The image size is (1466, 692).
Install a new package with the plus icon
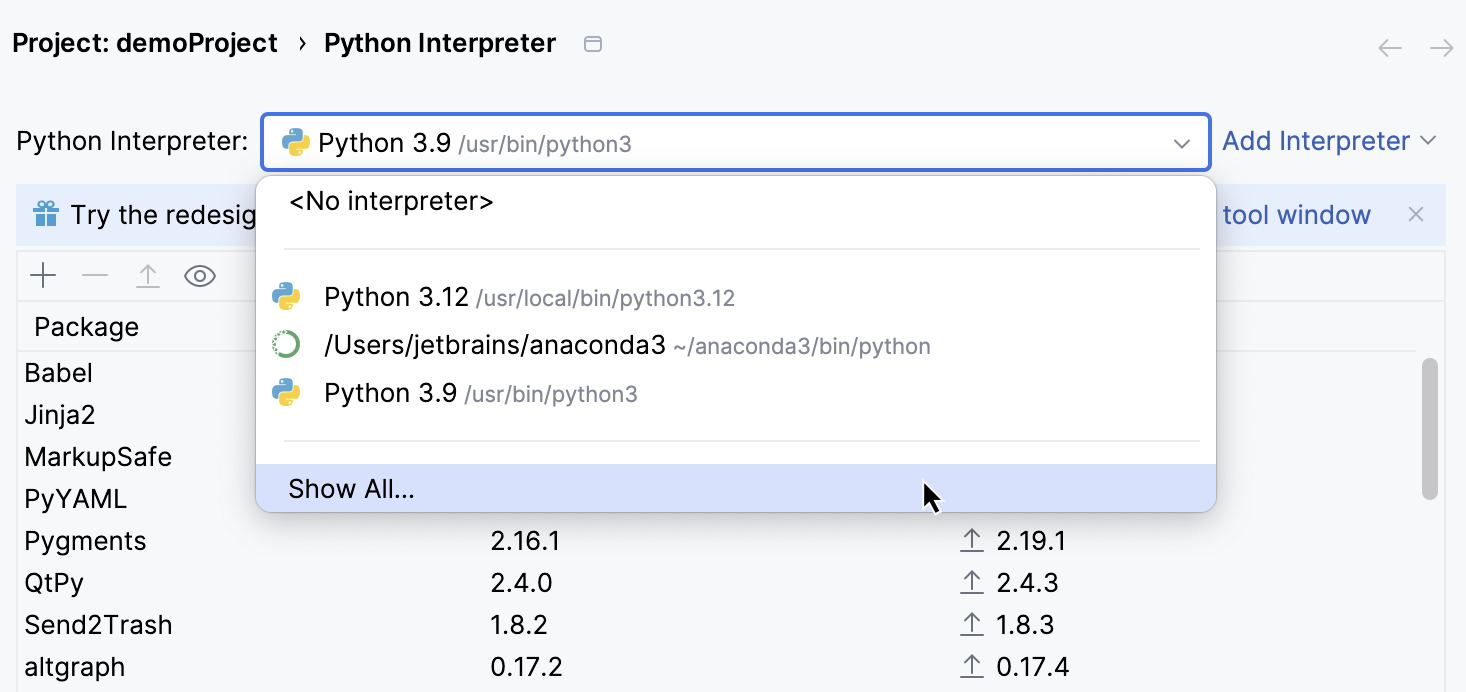42,276
